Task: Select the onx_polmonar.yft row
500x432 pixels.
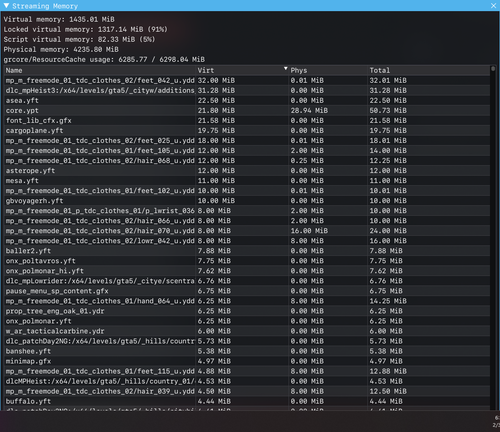Action: point(247,321)
